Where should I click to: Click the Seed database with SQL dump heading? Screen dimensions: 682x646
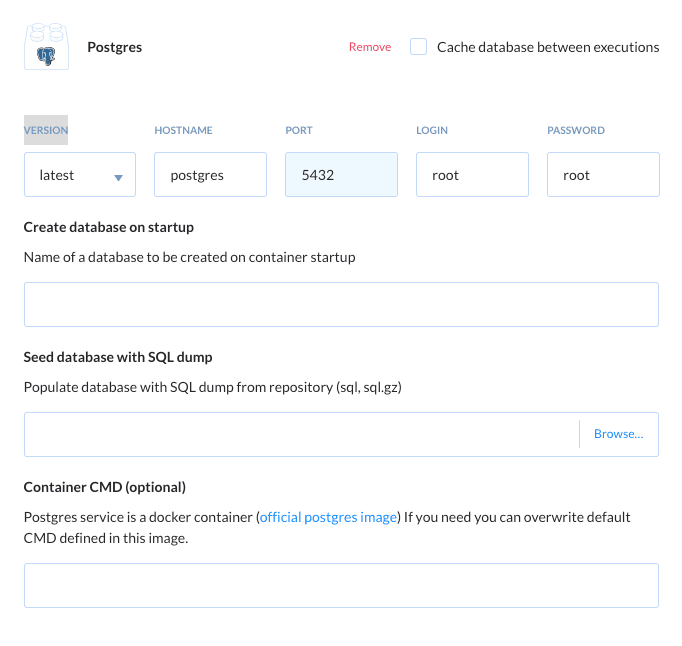(x=118, y=357)
